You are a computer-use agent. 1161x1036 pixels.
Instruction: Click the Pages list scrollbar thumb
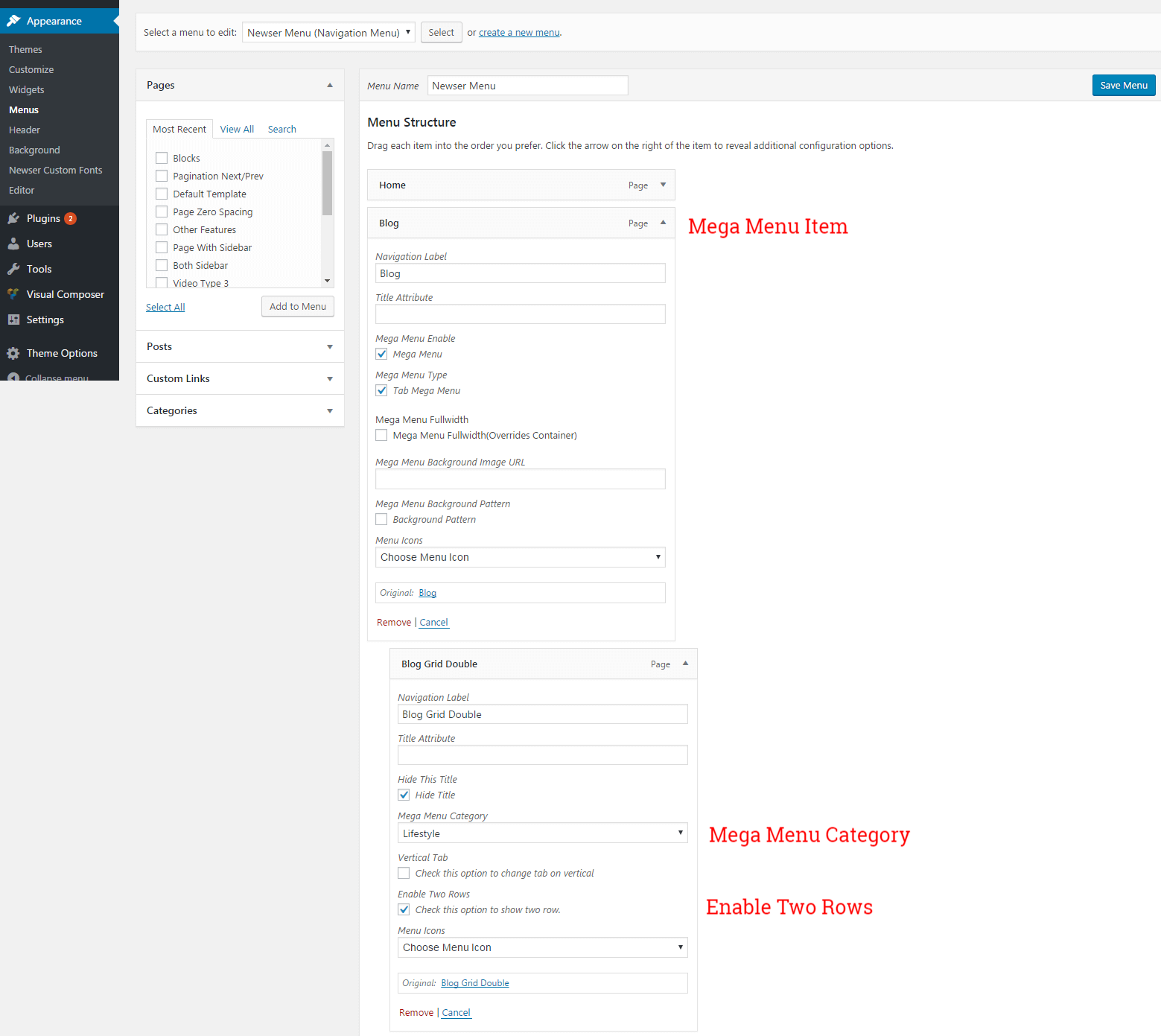pyautogui.click(x=327, y=182)
